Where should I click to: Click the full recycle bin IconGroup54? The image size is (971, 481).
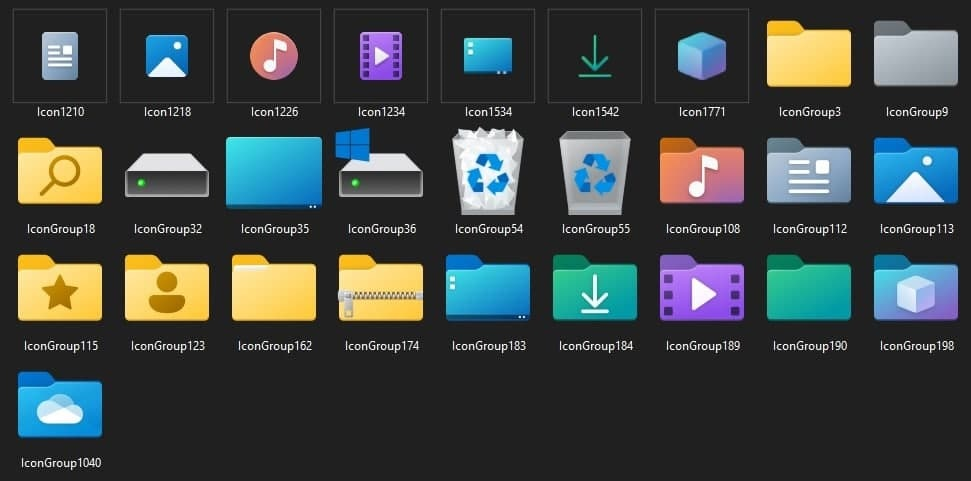488,171
